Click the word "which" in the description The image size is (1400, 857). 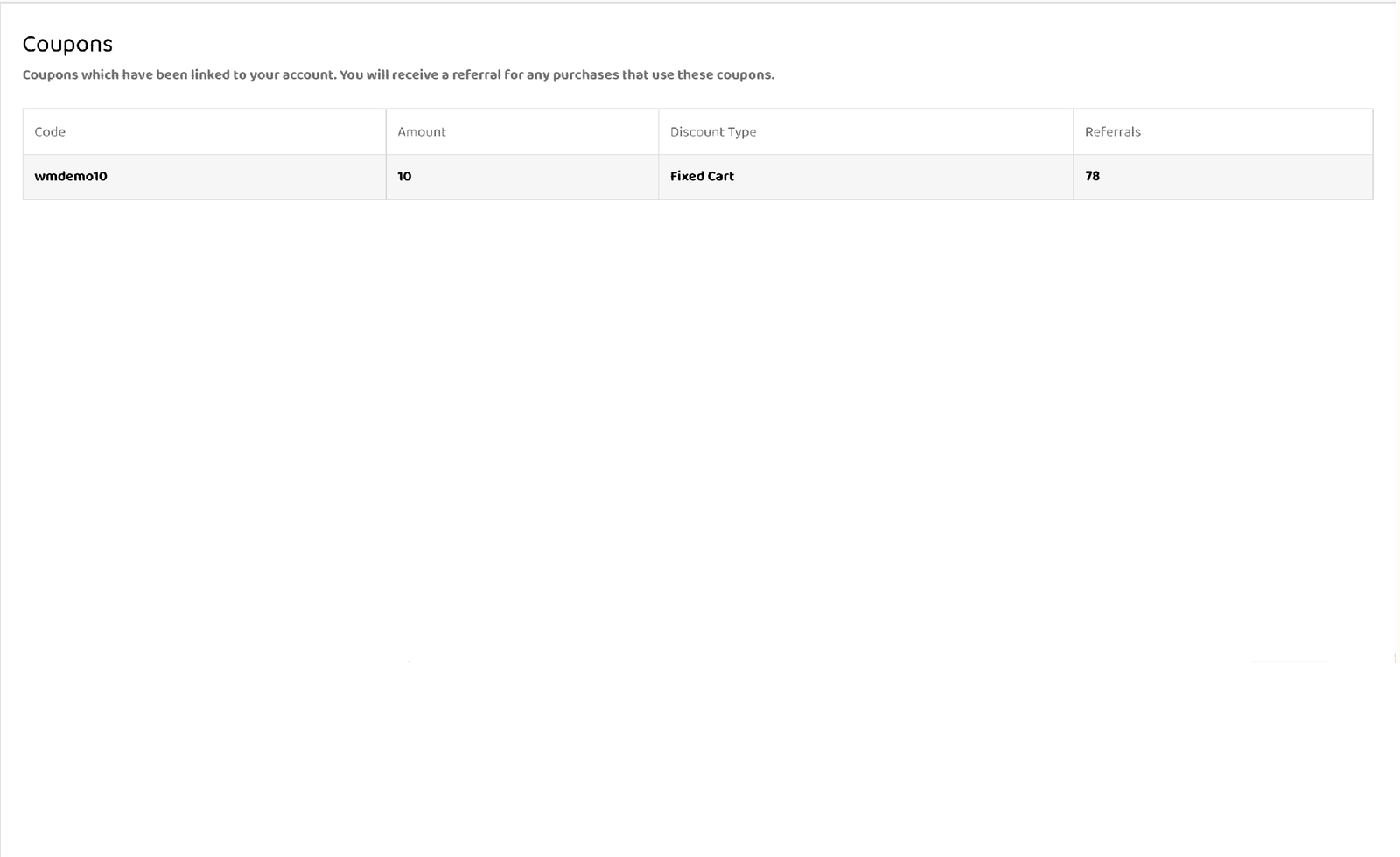[x=100, y=75]
